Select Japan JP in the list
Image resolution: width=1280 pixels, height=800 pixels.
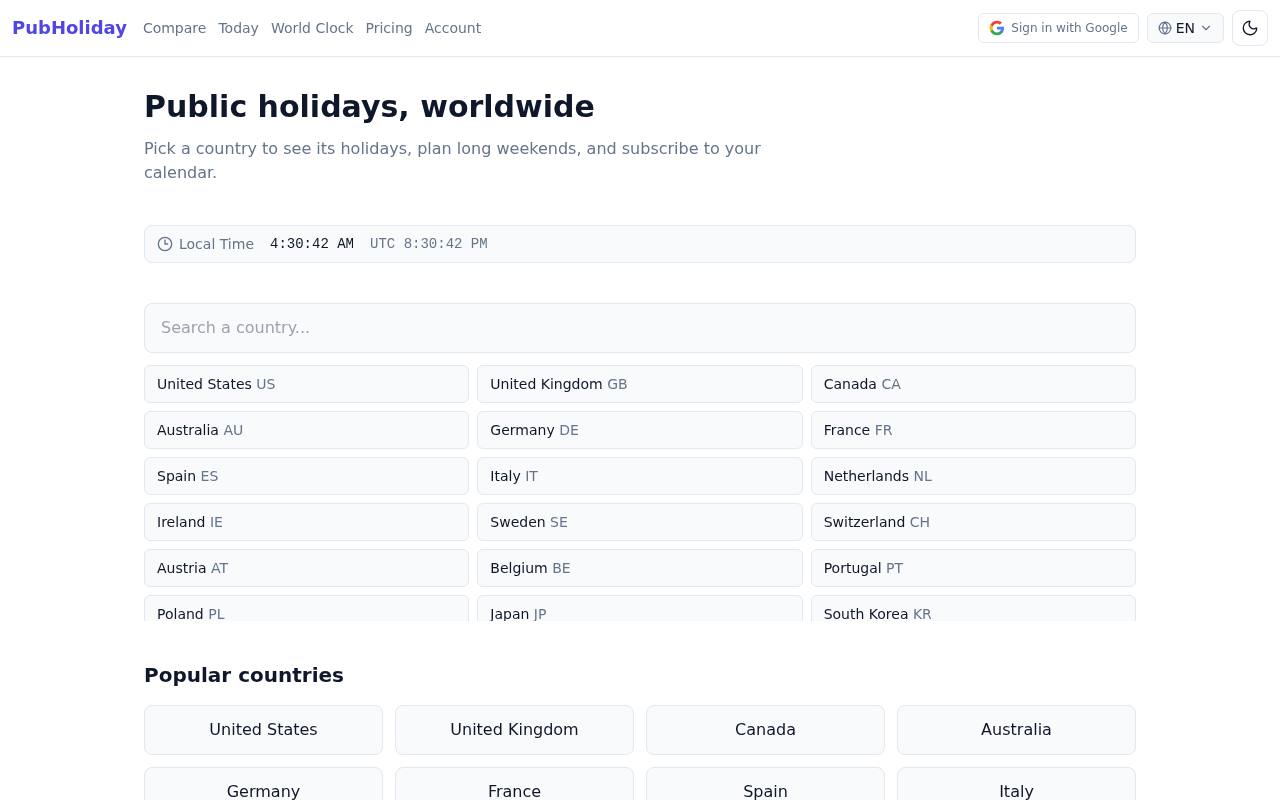pos(640,609)
